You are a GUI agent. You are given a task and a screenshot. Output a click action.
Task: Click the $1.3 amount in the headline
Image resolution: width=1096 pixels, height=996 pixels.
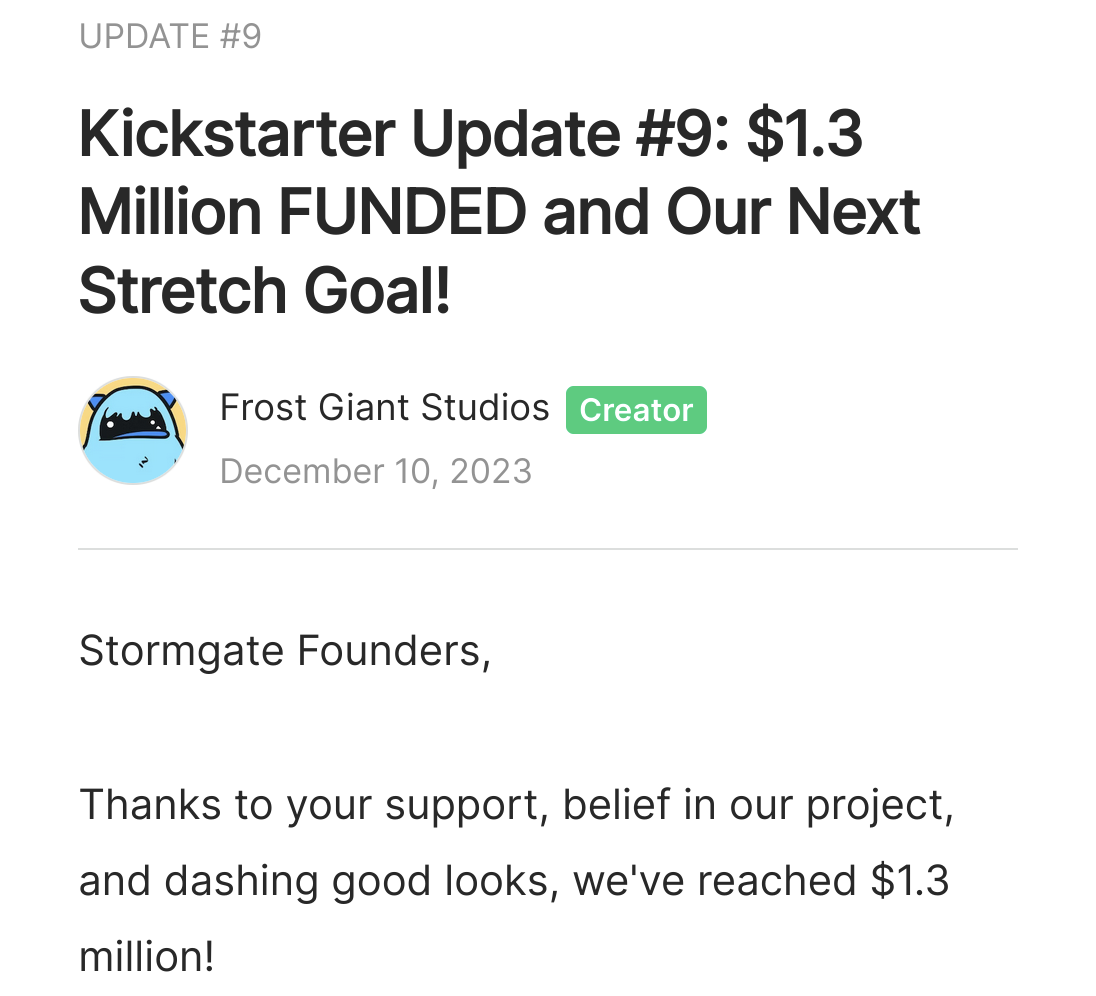click(x=805, y=133)
